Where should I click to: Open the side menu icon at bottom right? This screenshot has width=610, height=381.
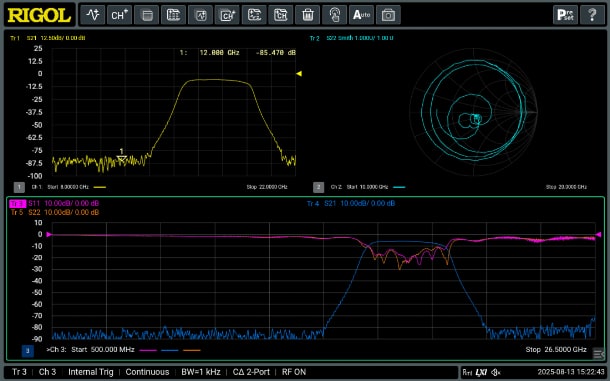[x=598, y=354]
